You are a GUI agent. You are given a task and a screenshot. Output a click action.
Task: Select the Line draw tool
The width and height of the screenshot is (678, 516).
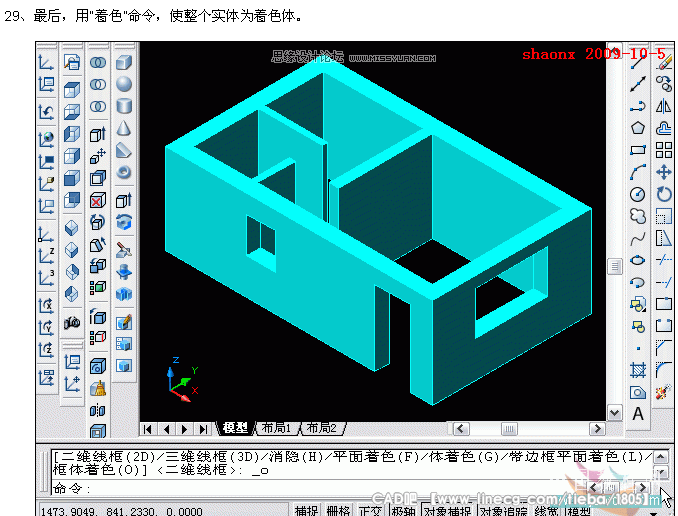[638, 62]
